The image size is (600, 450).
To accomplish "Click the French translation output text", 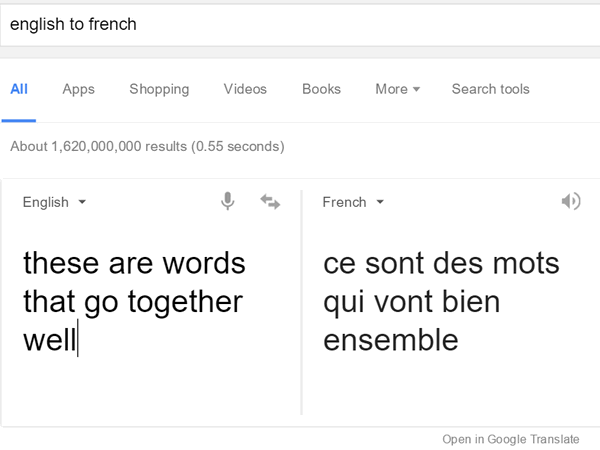I will (441, 302).
